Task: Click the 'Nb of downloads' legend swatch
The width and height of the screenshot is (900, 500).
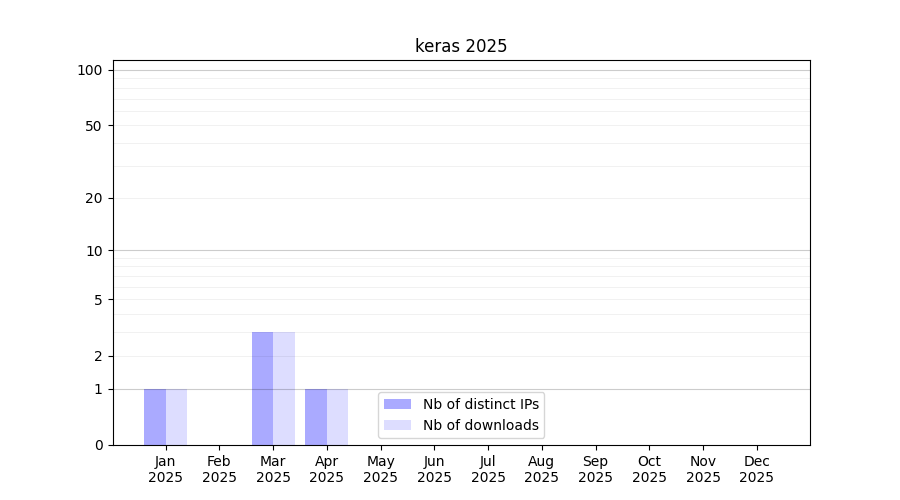Action: click(x=397, y=425)
